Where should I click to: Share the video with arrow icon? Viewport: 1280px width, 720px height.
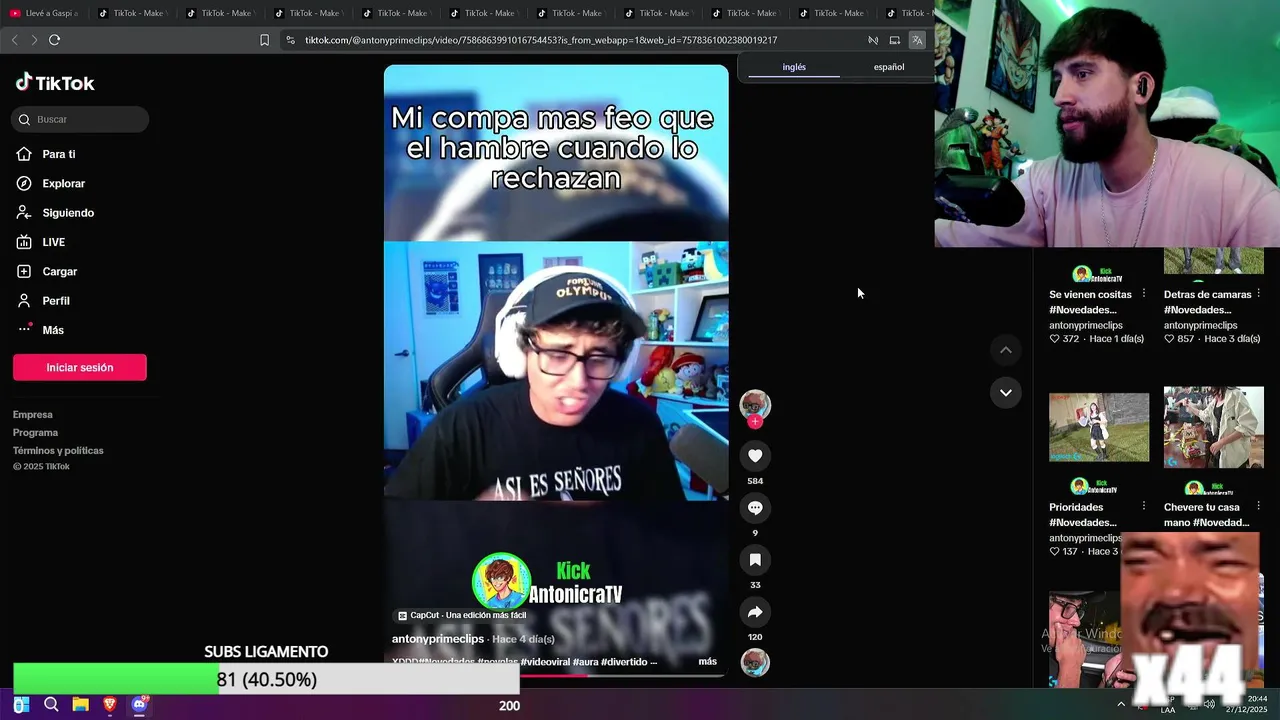coord(755,612)
